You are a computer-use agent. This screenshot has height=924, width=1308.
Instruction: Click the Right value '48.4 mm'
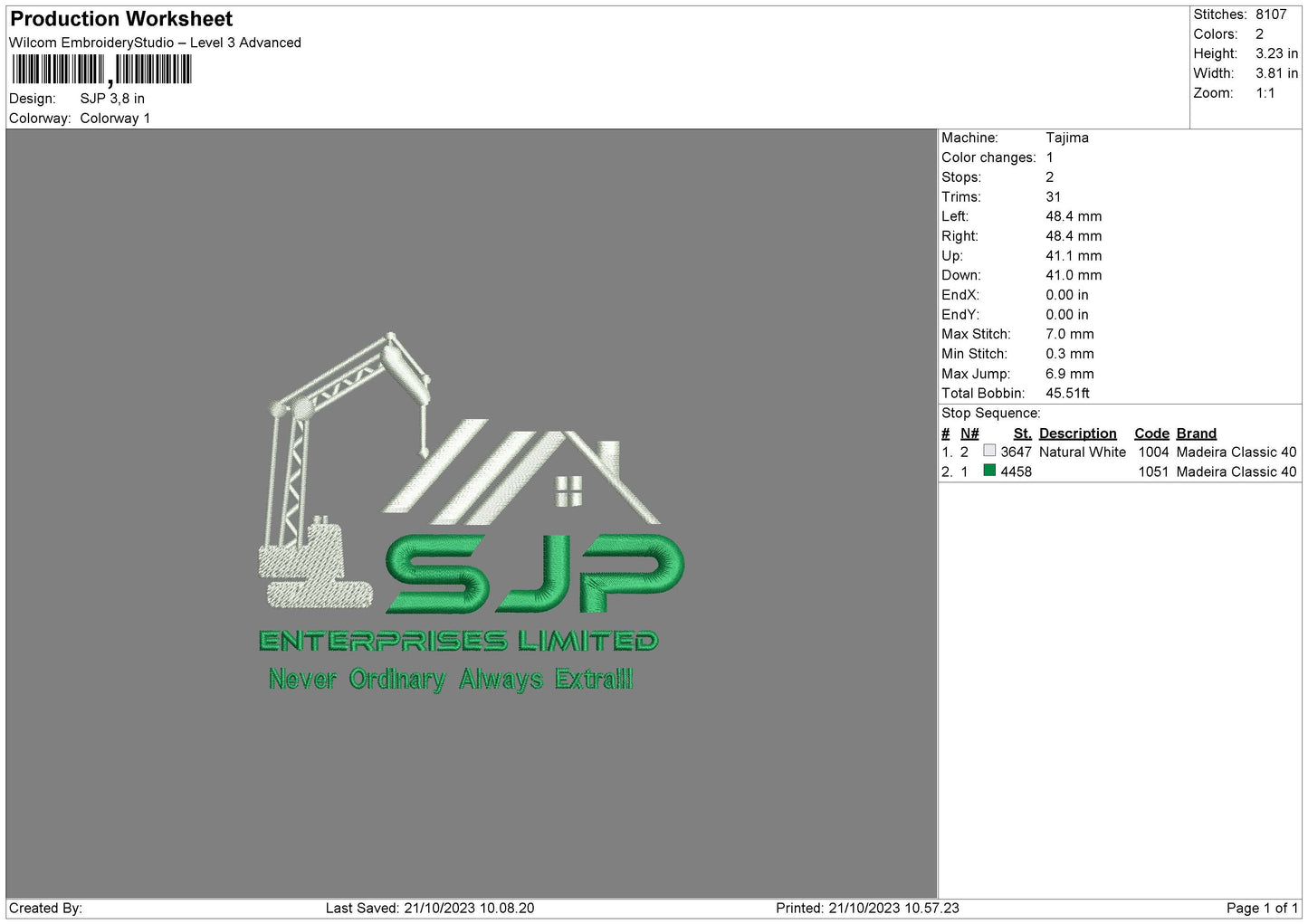pyautogui.click(x=1074, y=236)
